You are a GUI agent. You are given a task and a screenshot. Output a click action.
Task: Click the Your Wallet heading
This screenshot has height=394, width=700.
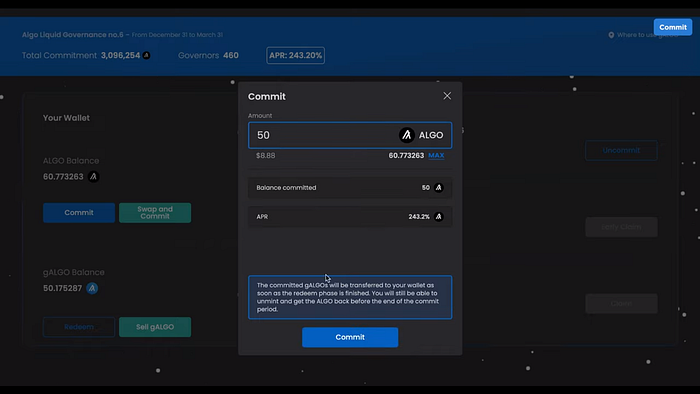tap(66, 118)
